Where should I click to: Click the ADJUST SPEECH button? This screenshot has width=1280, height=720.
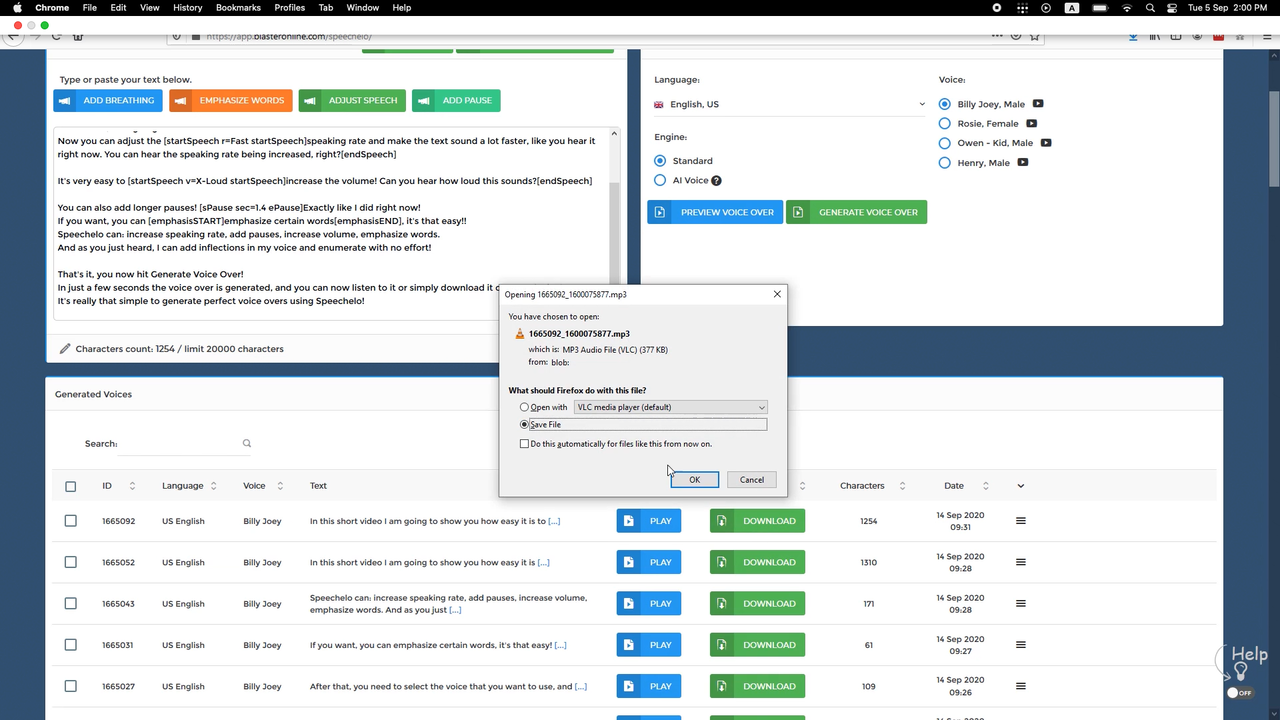[x=352, y=101]
